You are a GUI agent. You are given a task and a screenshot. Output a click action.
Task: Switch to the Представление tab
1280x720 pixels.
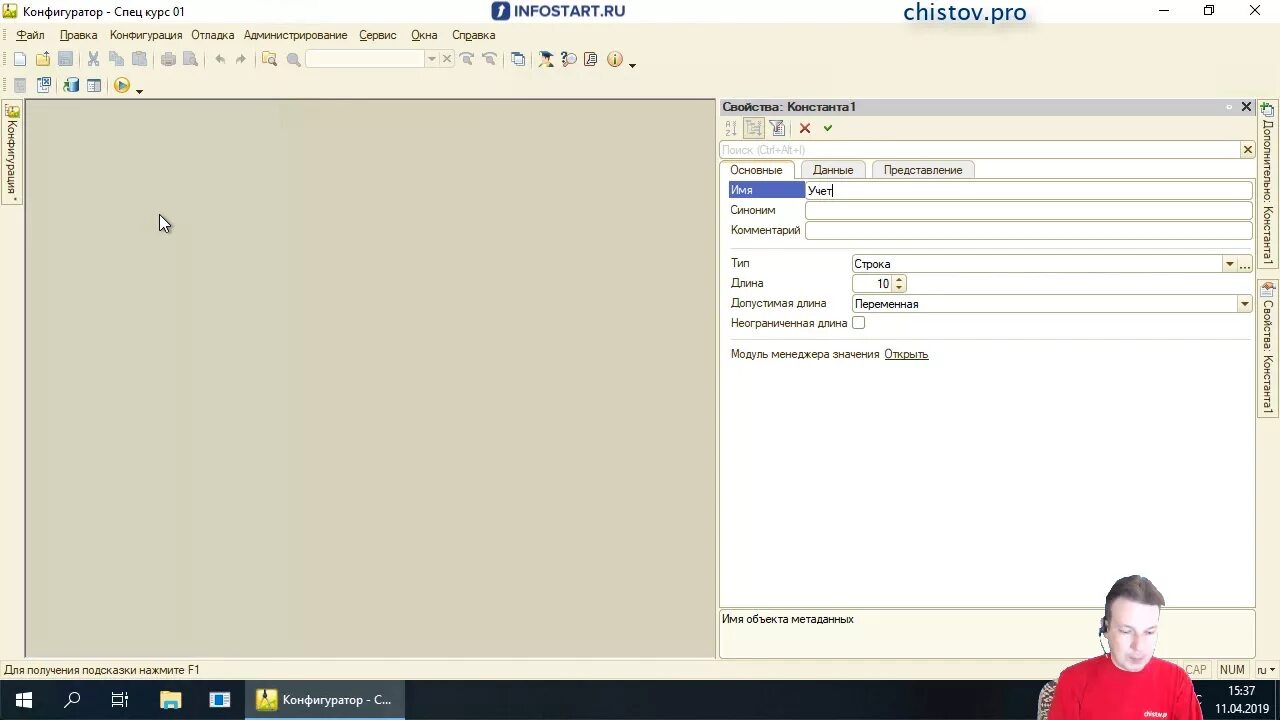[x=923, y=170]
